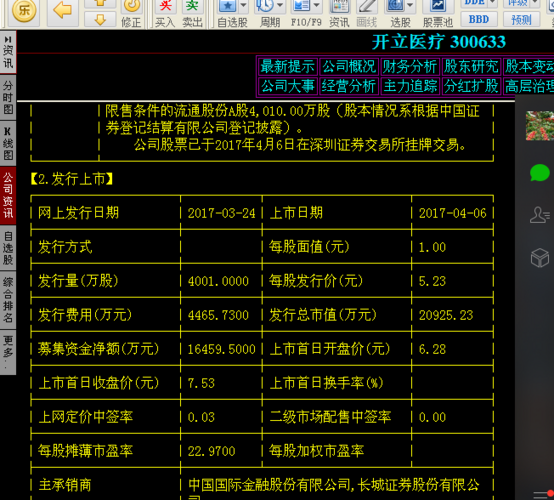Expand the F10/F9 dropdown arrow
This screenshot has width=554, height=500.
(317, 6)
